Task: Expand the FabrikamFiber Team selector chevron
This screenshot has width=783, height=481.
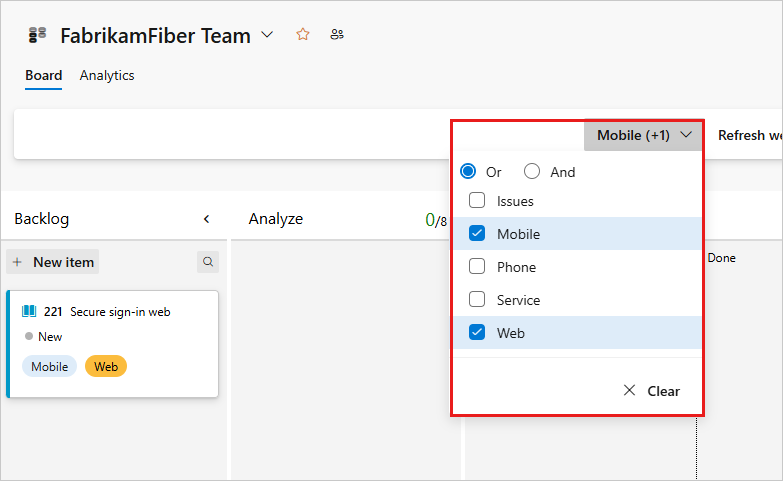Action: tap(268, 35)
